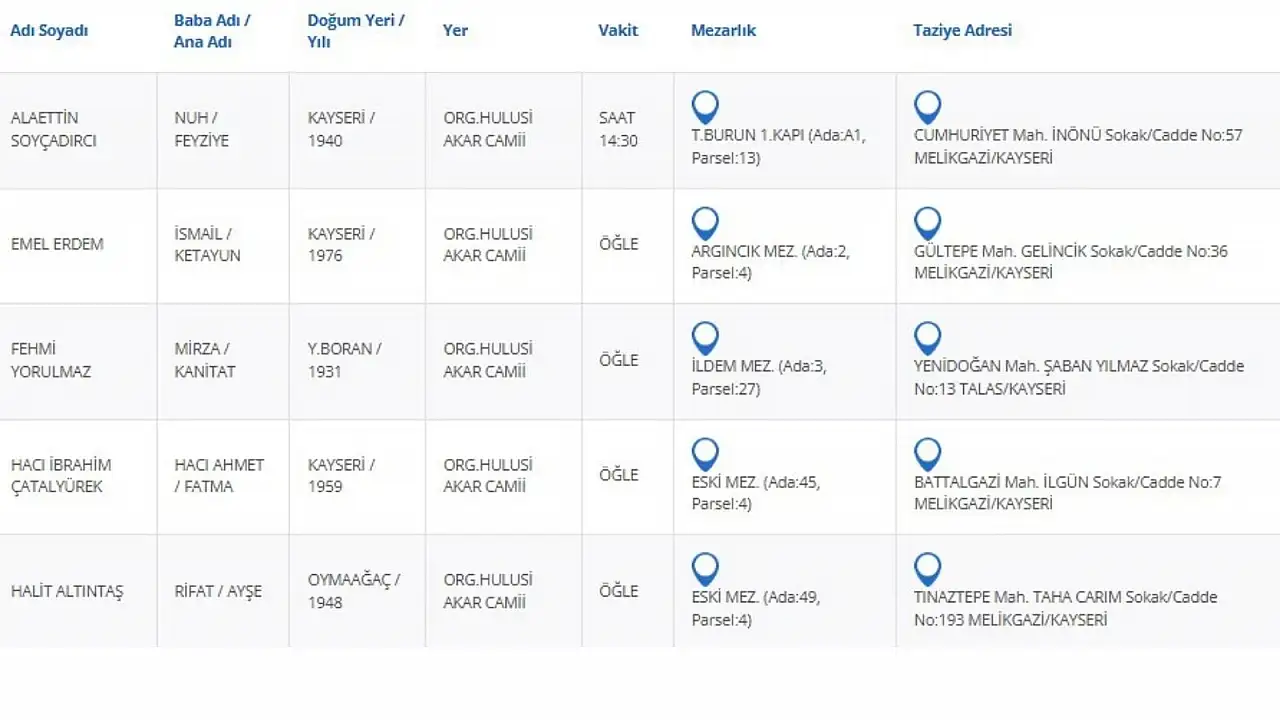Select the EMEL ERDEM row name
The width and height of the screenshot is (1280, 723).
point(57,244)
